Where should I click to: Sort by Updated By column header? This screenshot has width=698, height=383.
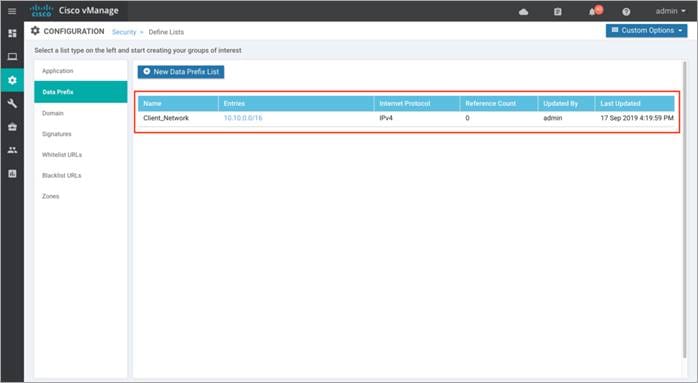pyautogui.click(x=566, y=103)
